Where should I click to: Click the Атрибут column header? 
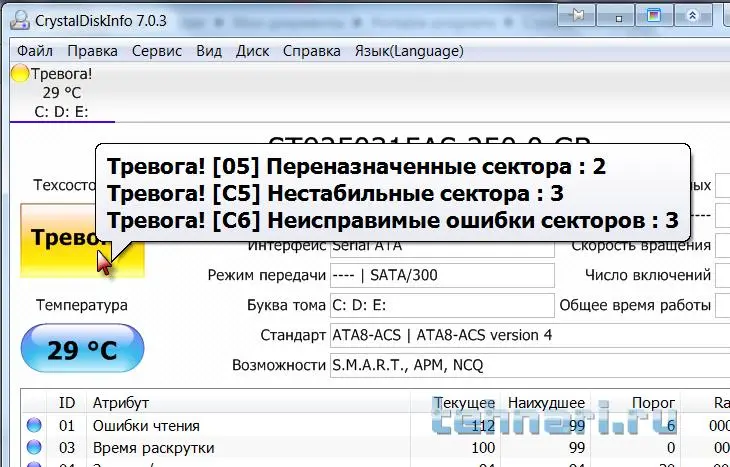(248, 402)
